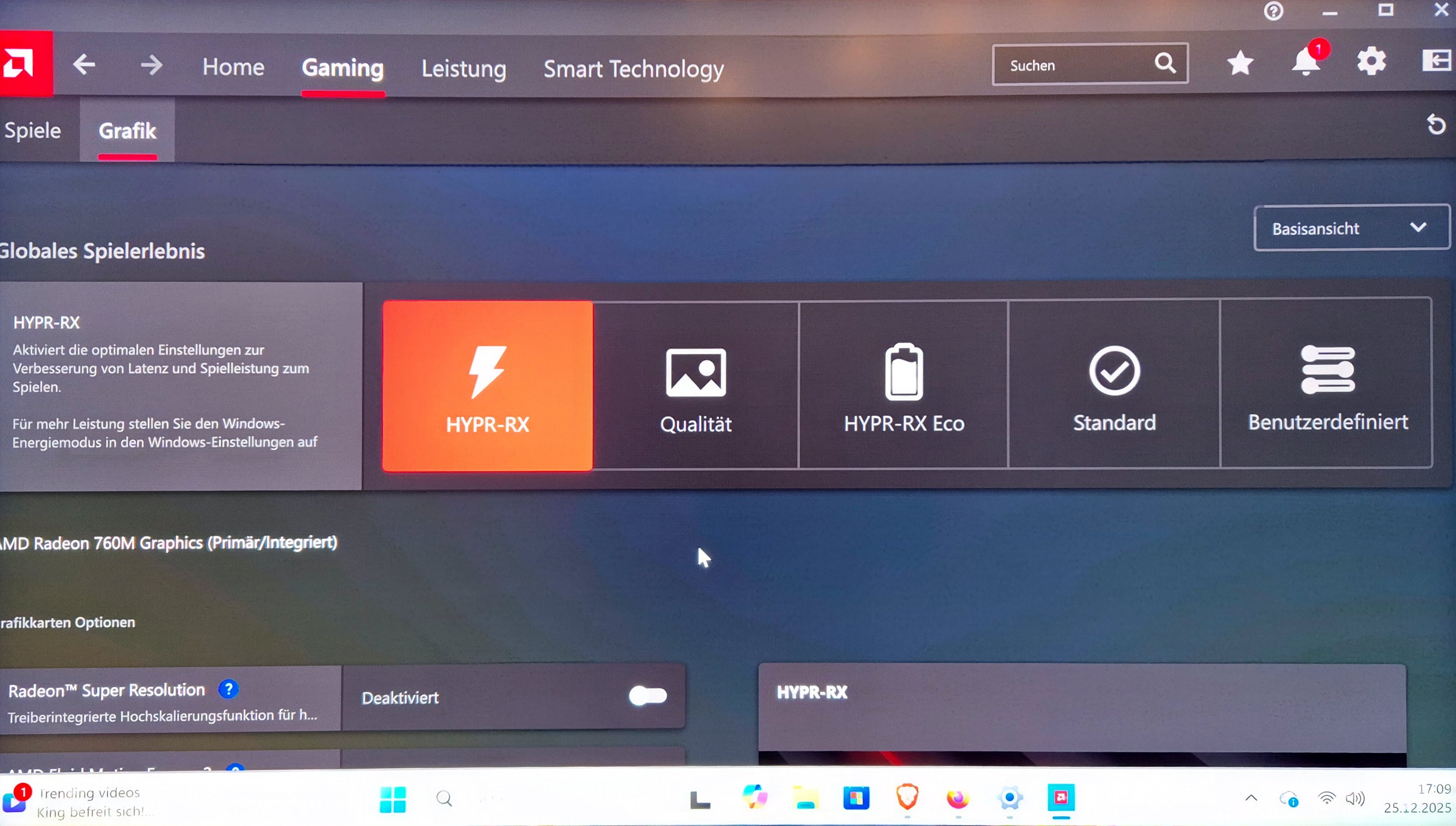Switch to the Leistung tab
The height and width of the screenshot is (826, 1456).
(x=463, y=69)
